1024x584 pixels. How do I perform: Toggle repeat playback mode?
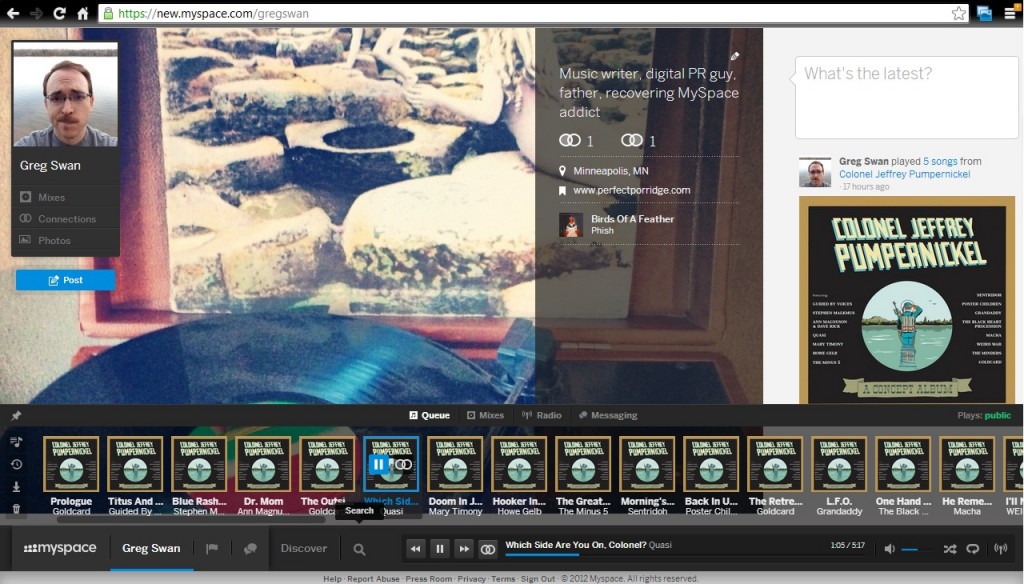[973, 549]
